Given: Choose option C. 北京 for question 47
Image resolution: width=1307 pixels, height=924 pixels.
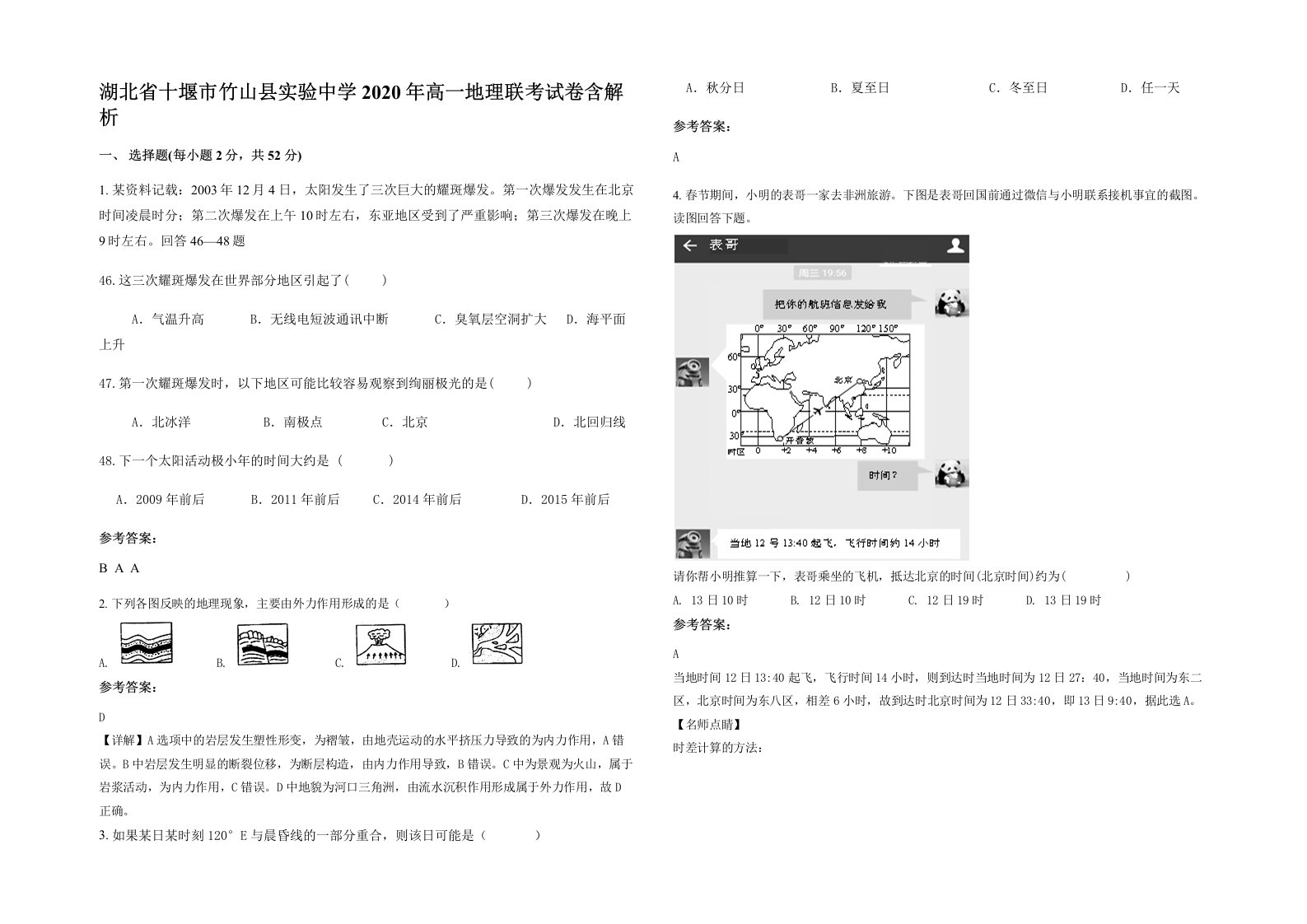Looking at the screenshot, I should click(405, 422).
